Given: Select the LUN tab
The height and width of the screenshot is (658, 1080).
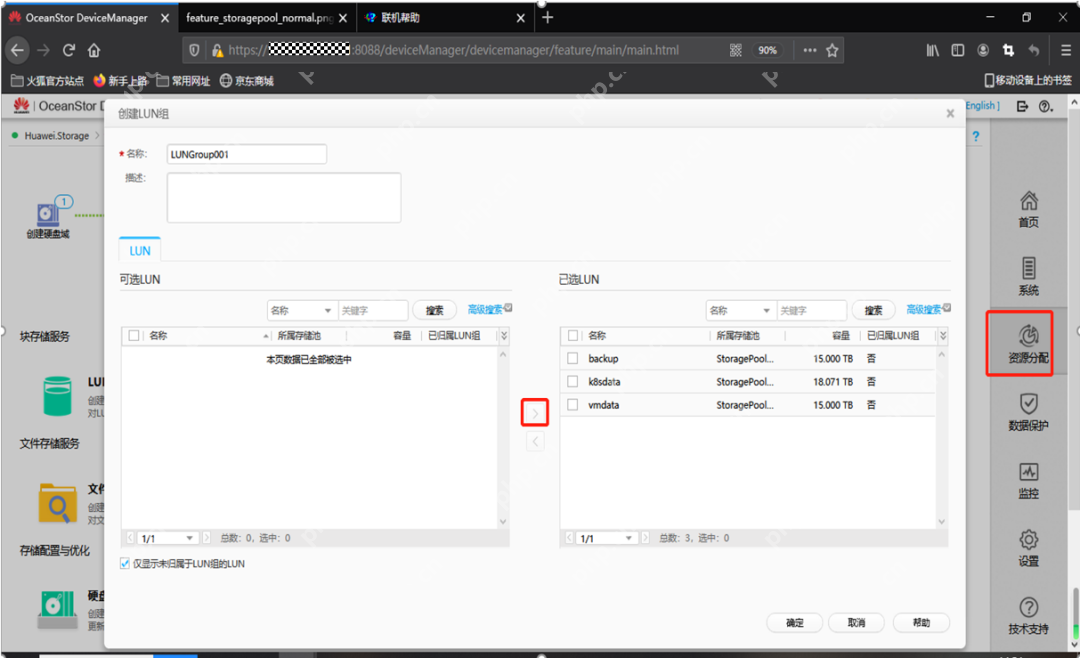Looking at the screenshot, I should click(140, 251).
